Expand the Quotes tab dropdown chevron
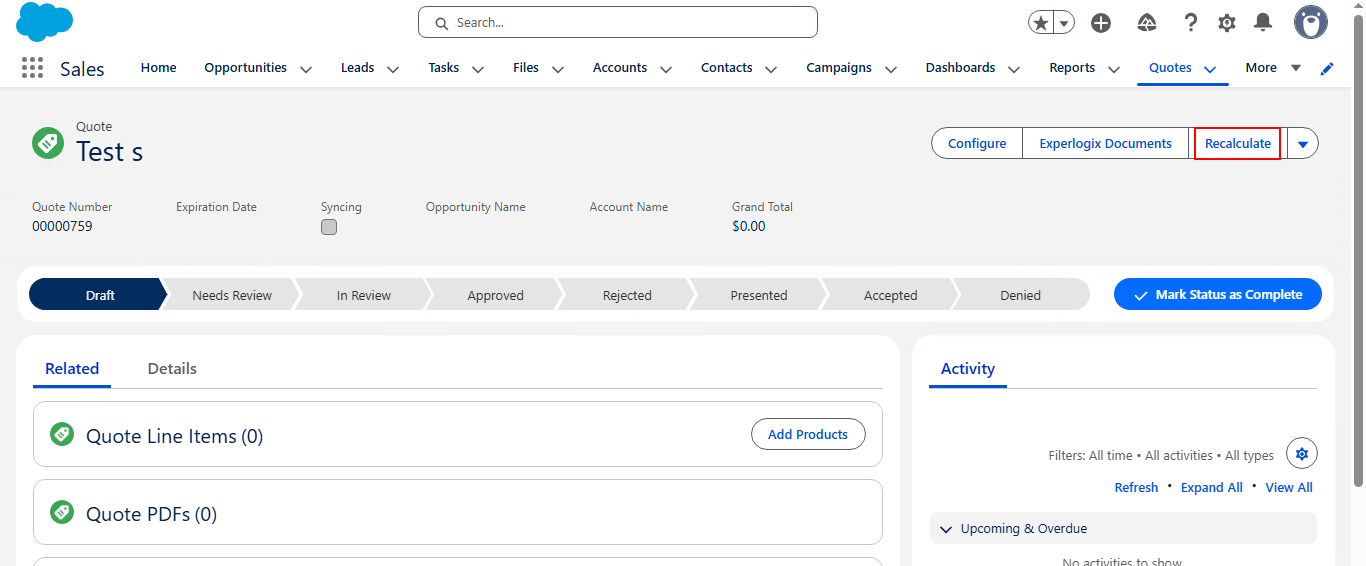The image size is (1366, 566). [1210, 69]
